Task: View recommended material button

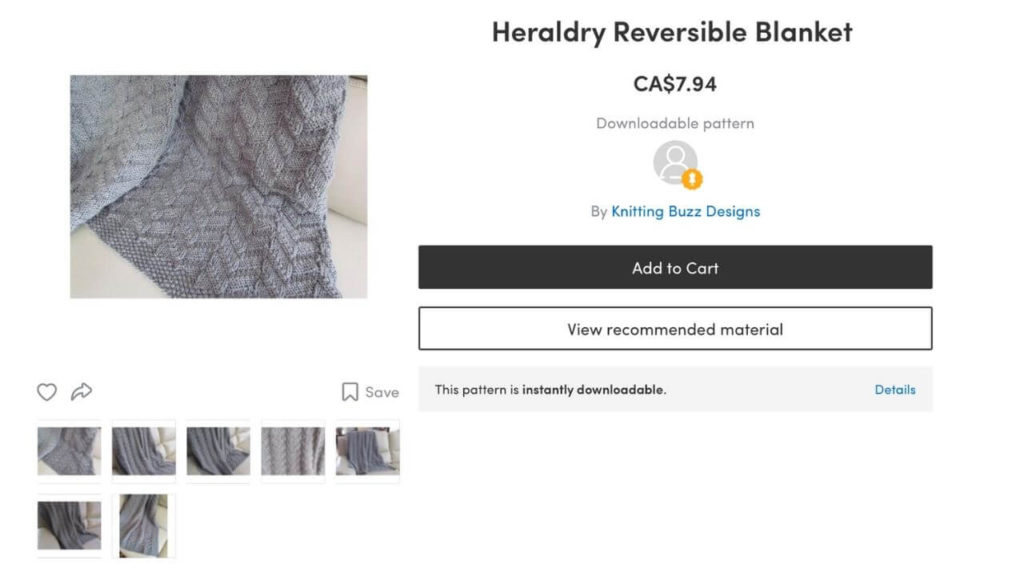Action: tap(675, 328)
